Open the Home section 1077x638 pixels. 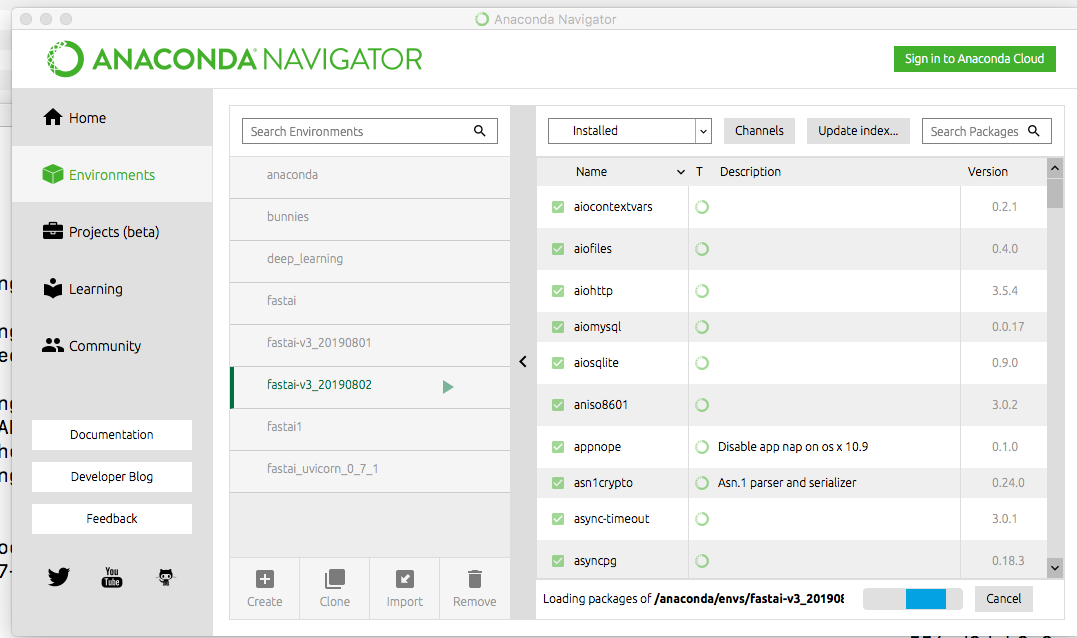(x=112, y=117)
